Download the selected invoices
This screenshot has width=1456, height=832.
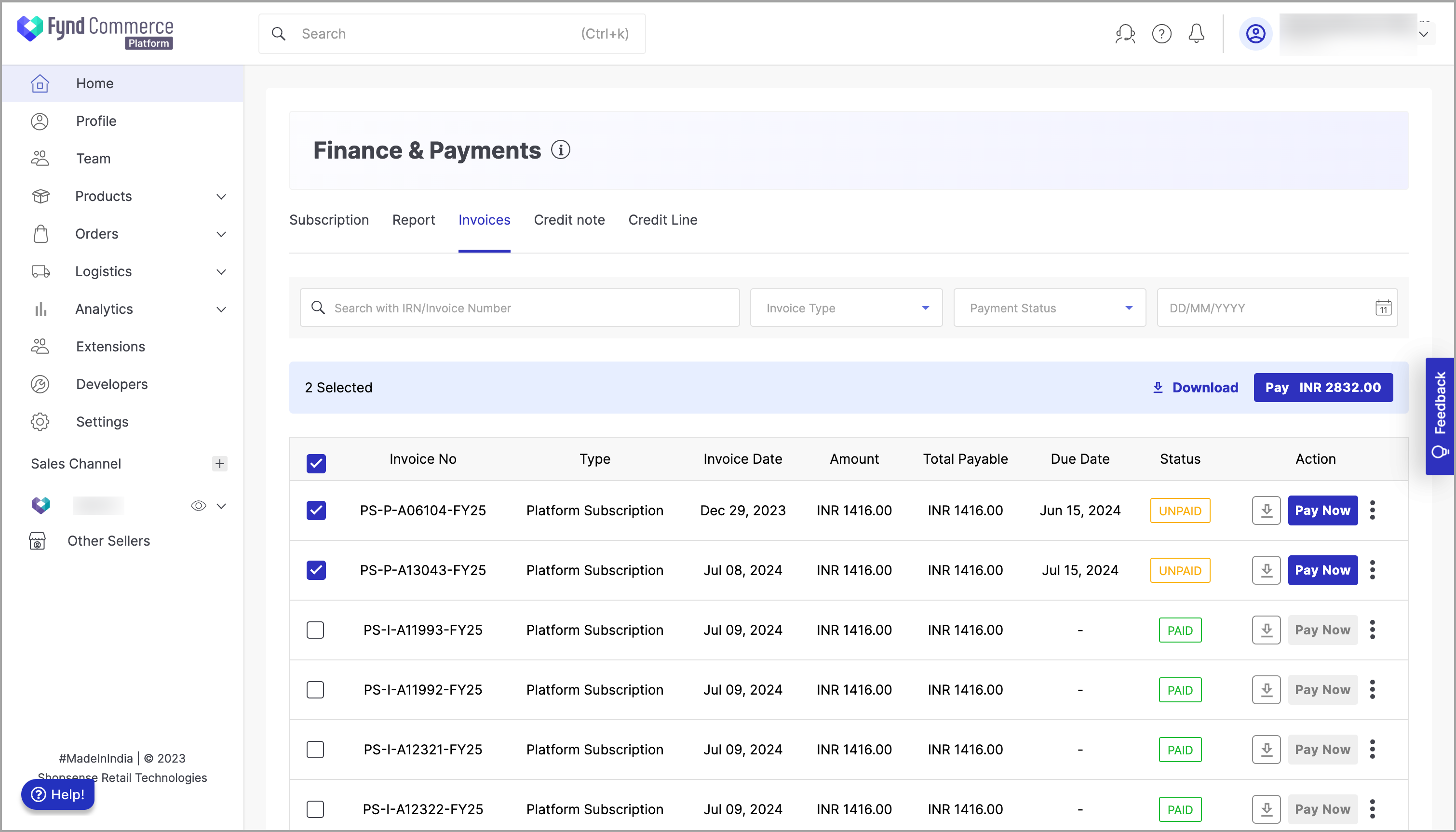click(x=1196, y=388)
